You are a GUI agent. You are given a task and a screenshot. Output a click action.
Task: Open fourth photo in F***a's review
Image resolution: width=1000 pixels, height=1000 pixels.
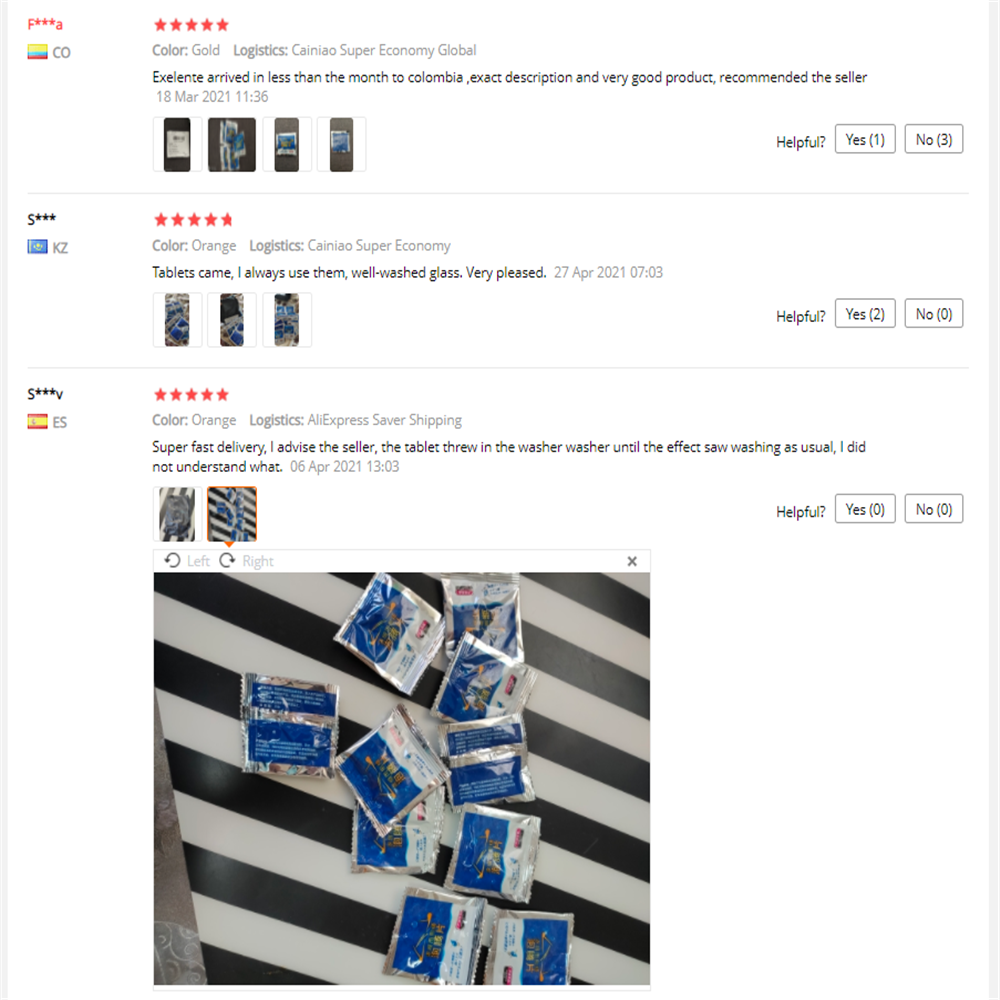(341, 144)
